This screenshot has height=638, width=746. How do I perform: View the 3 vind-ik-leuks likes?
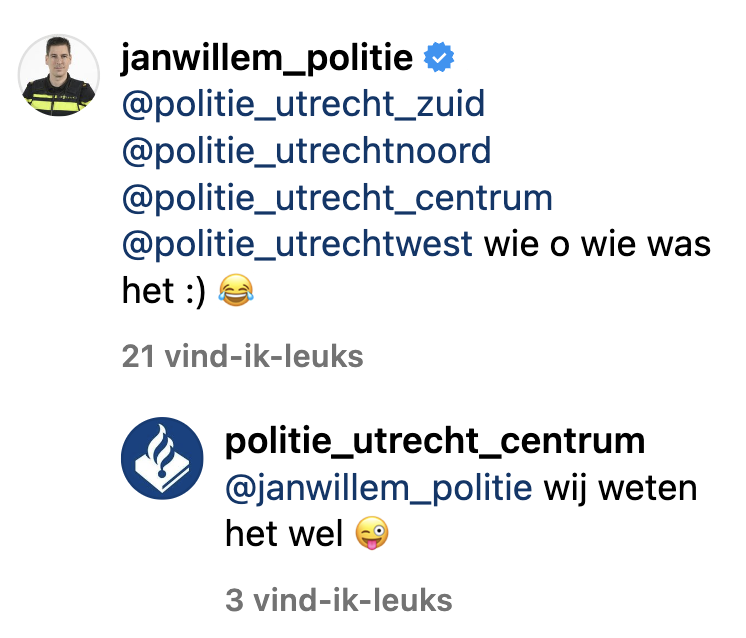339,600
